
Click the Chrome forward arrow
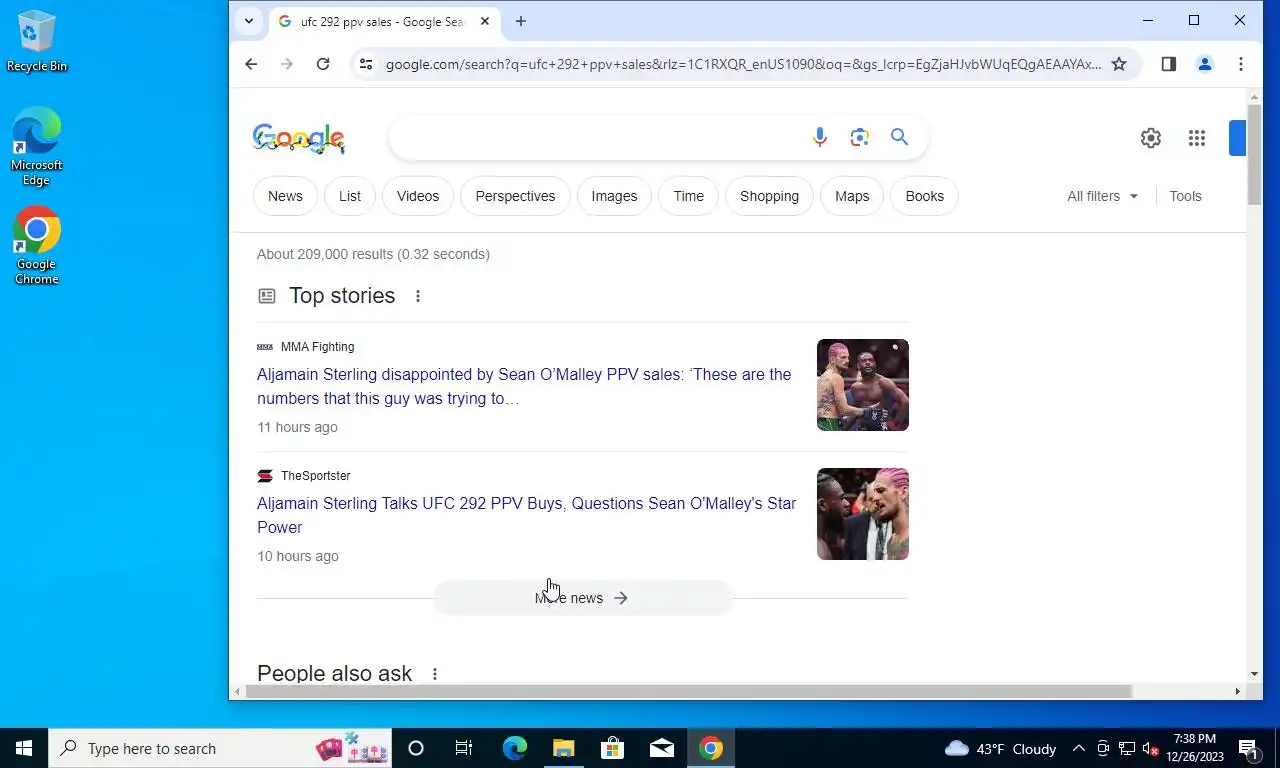pos(287,64)
